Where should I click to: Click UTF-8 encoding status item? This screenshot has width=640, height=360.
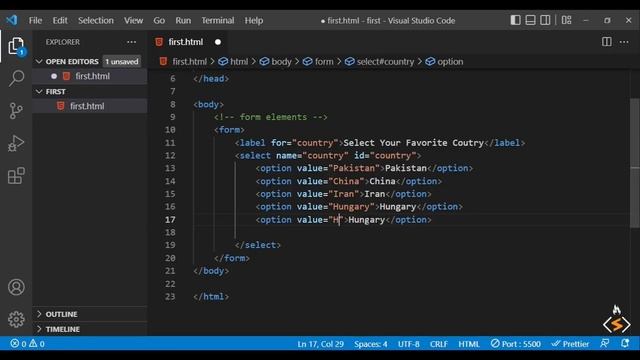[409, 344]
